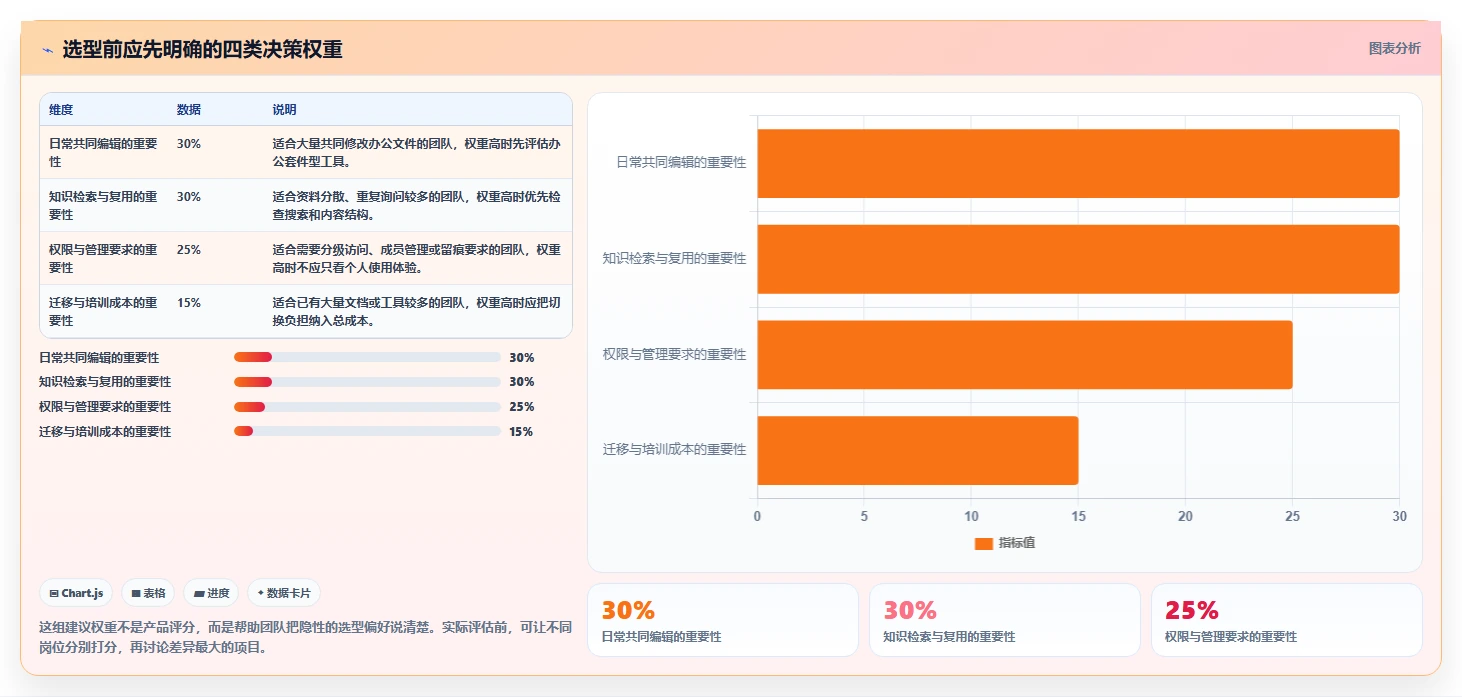Click the Chart.js chip

[x=77, y=593]
